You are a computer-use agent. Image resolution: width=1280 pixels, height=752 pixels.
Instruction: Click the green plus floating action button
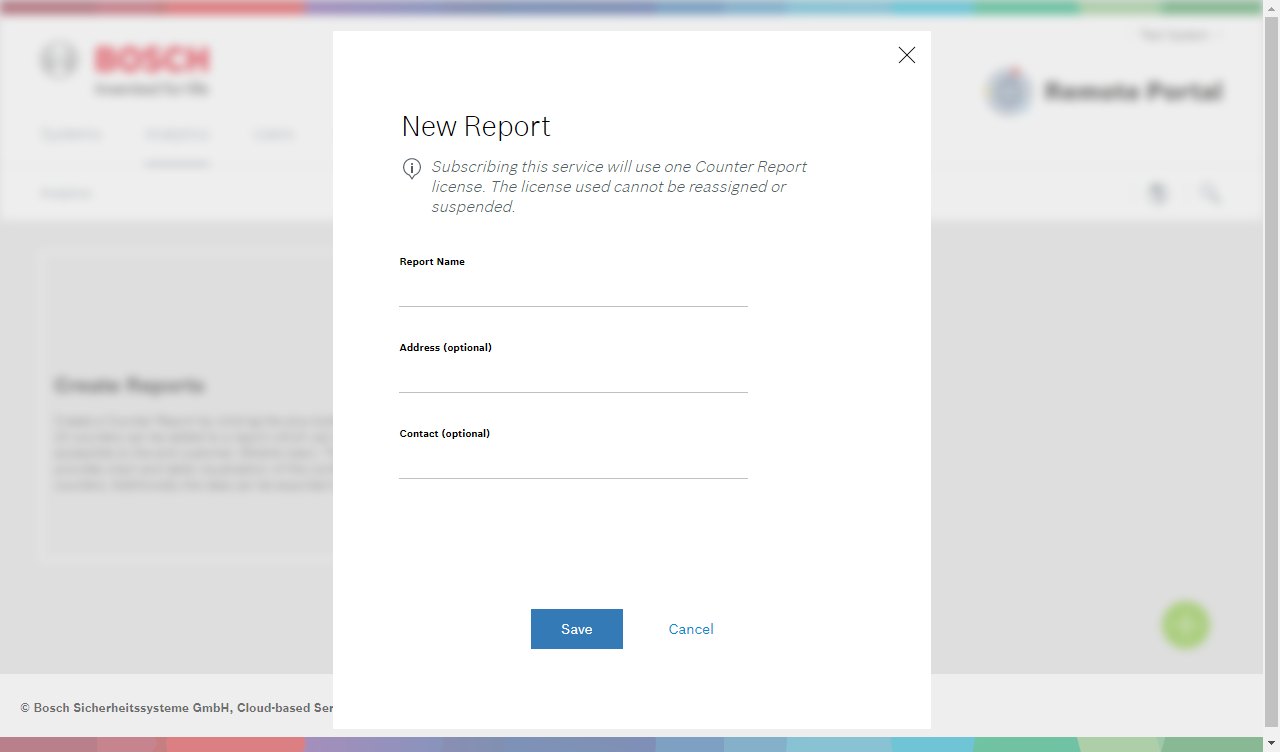pos(1185,624)
